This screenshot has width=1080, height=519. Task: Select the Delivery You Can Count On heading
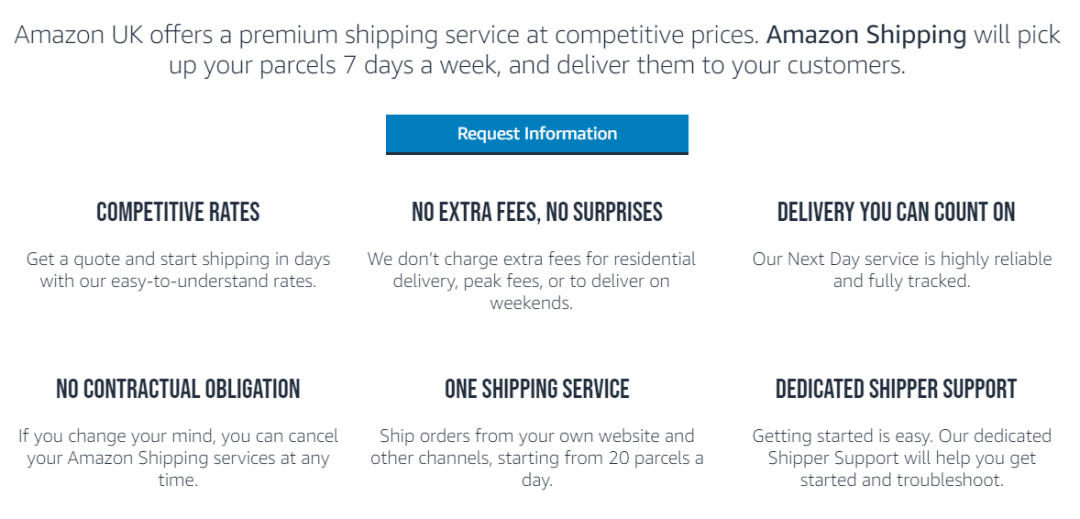pos(896,212)
